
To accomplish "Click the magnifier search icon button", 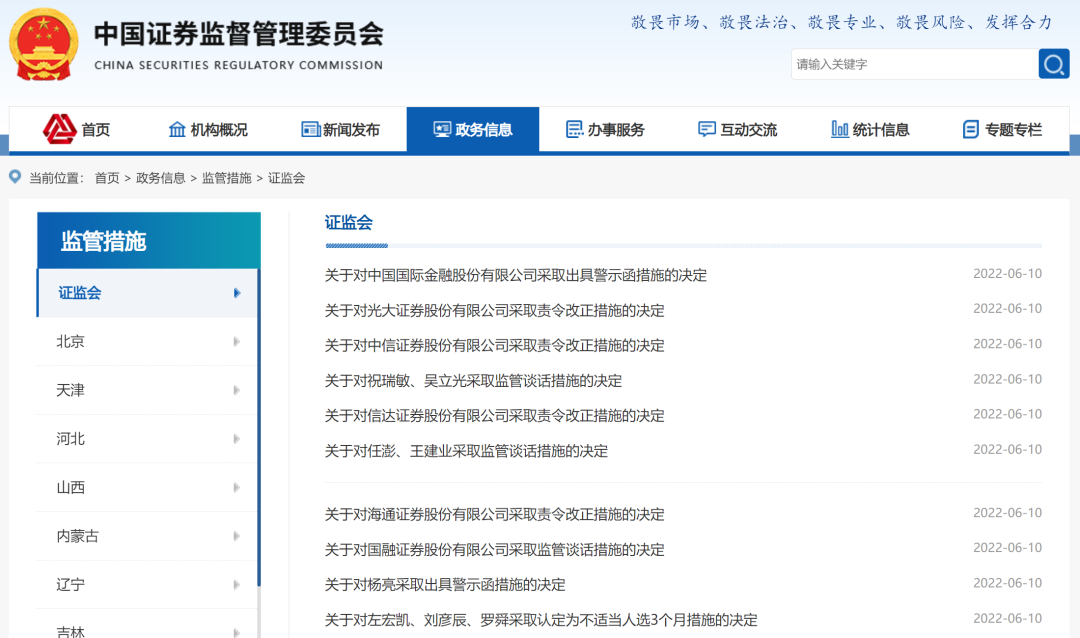I will [x=1054, y=64].
